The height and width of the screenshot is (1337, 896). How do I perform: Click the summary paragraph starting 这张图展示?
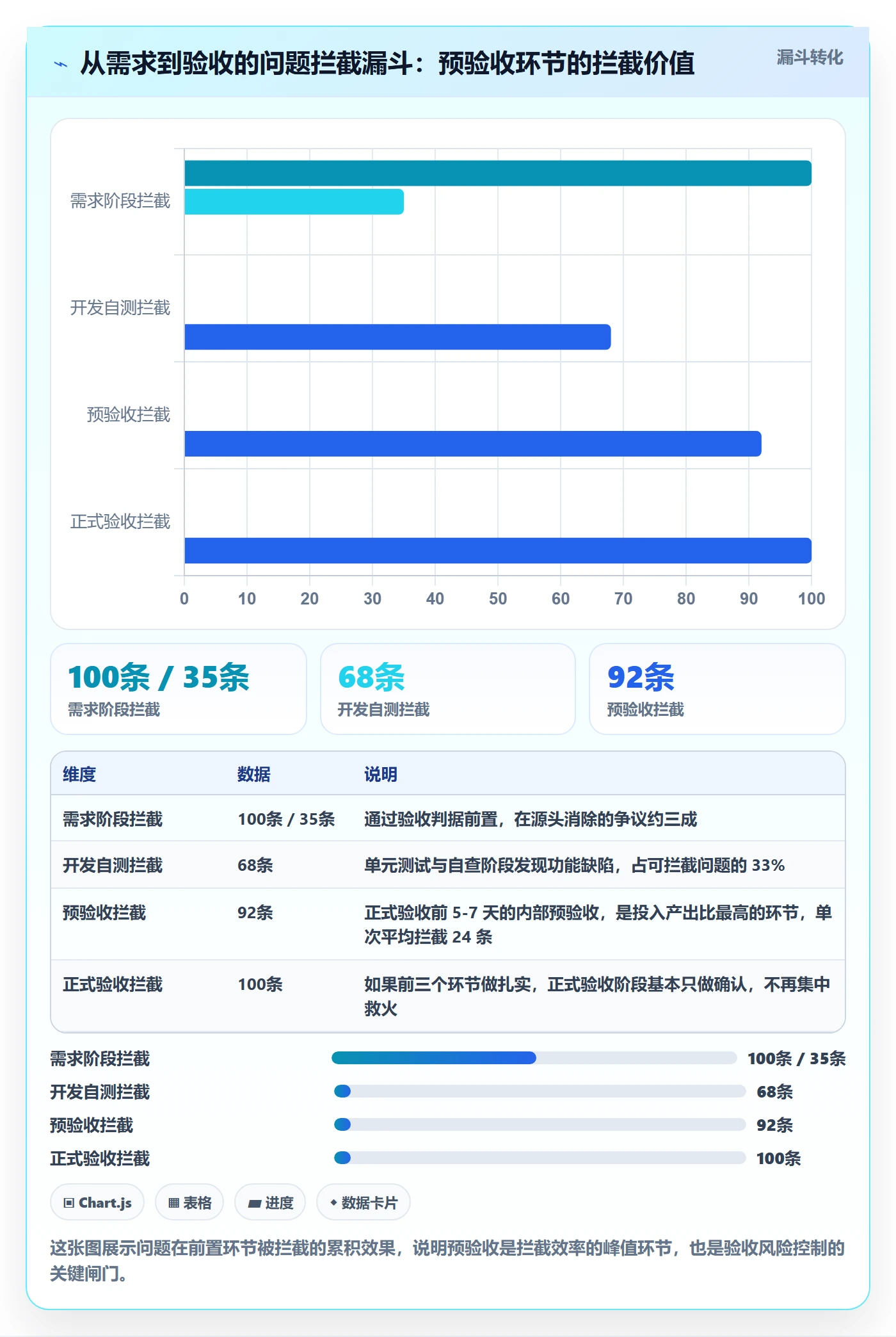click(x=448, y=1260)
